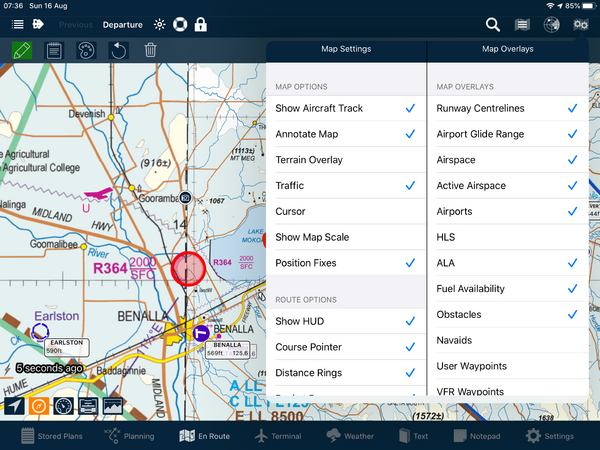This screenshot has width=600, height=450.
Task: Select the green pencil annotation tool
Action: click(x=21, y=50)
